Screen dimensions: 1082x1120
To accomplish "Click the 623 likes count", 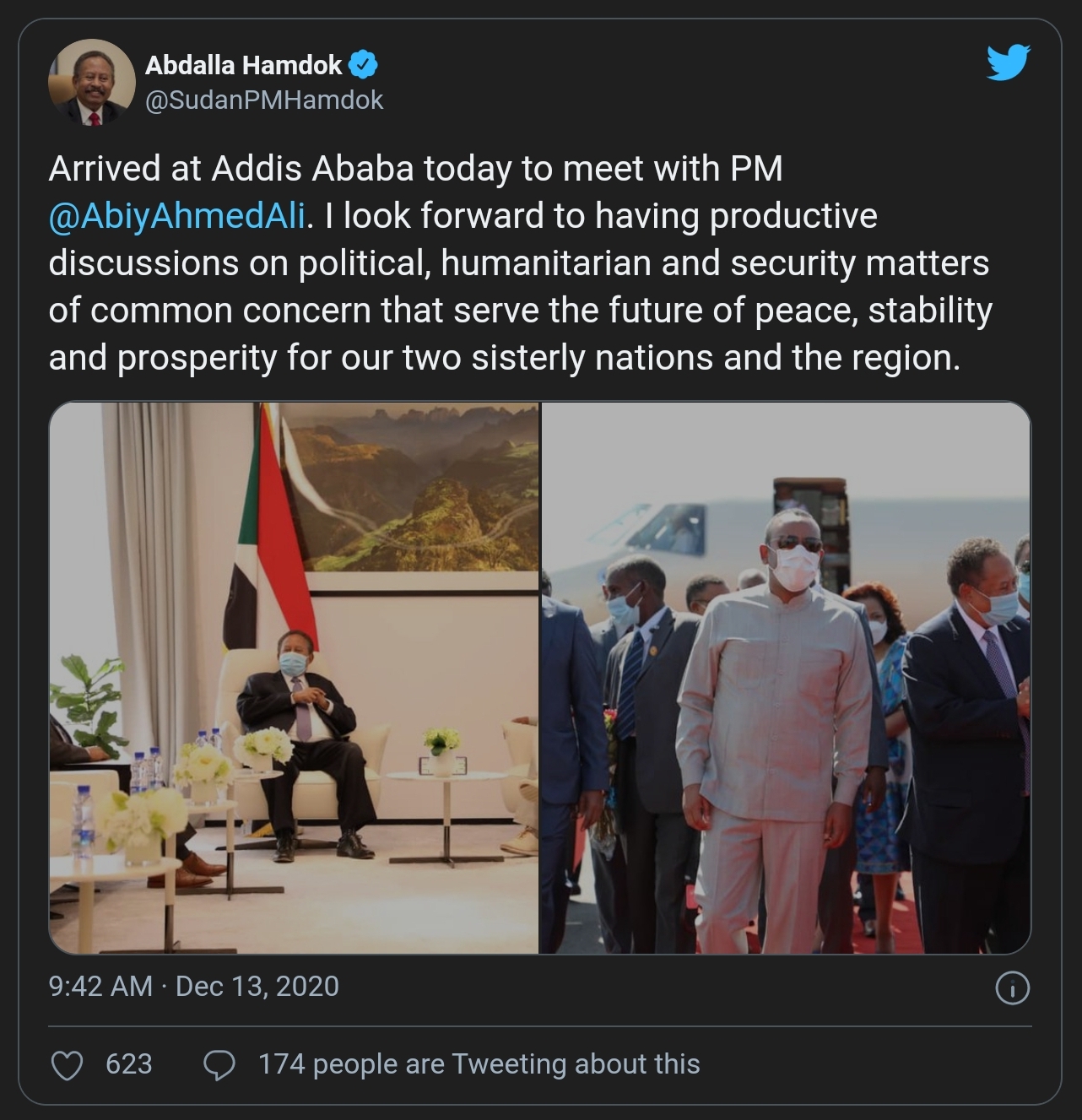I will point(128,1064).
